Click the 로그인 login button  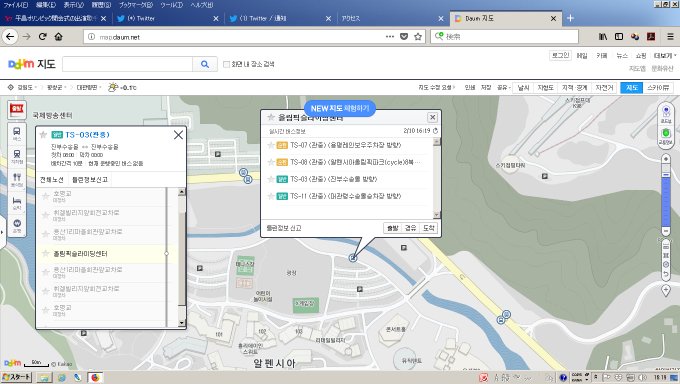point(560,56)
